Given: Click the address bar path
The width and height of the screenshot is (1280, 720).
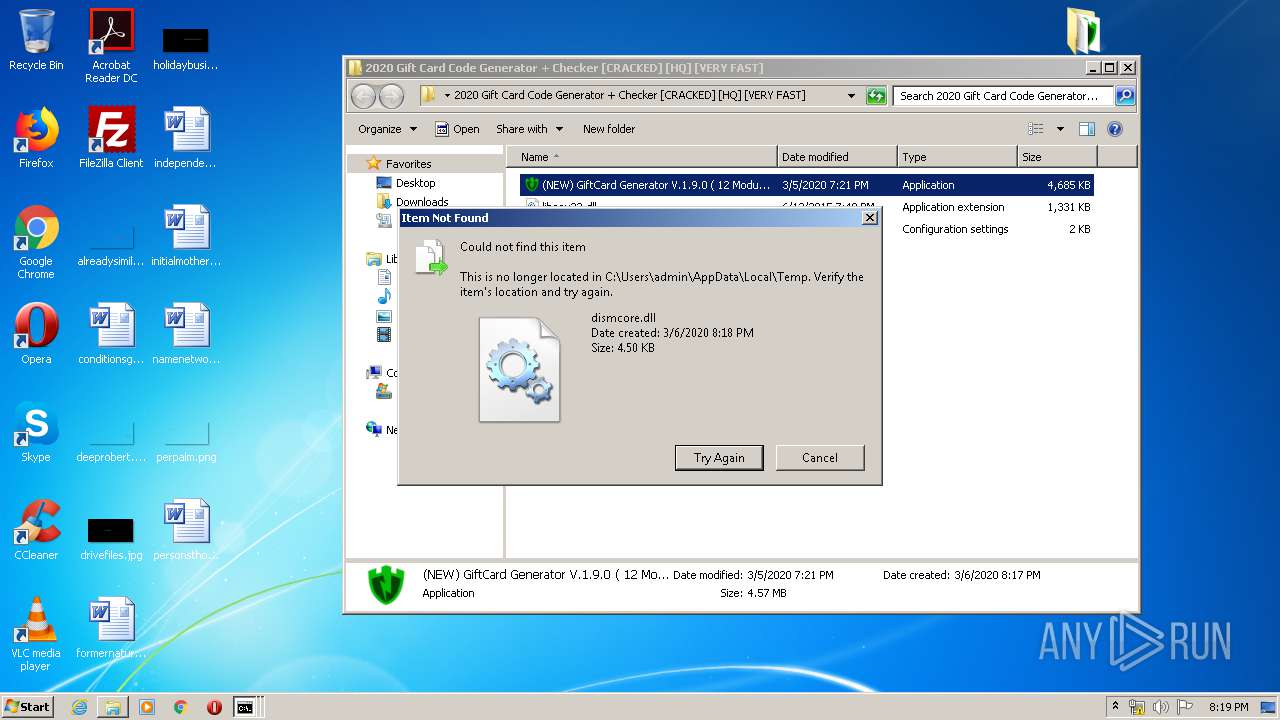Looking at the screenshot, I should (x=629, y=96).
